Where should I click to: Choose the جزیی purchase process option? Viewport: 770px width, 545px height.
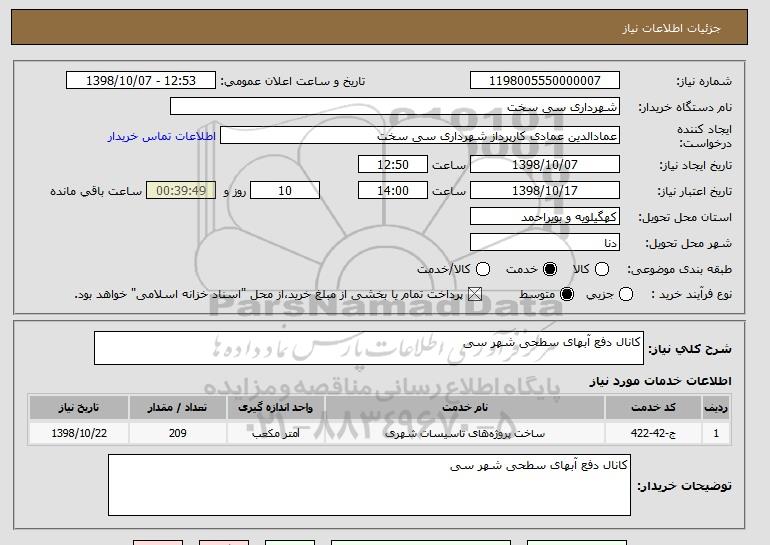coord(626,295)
